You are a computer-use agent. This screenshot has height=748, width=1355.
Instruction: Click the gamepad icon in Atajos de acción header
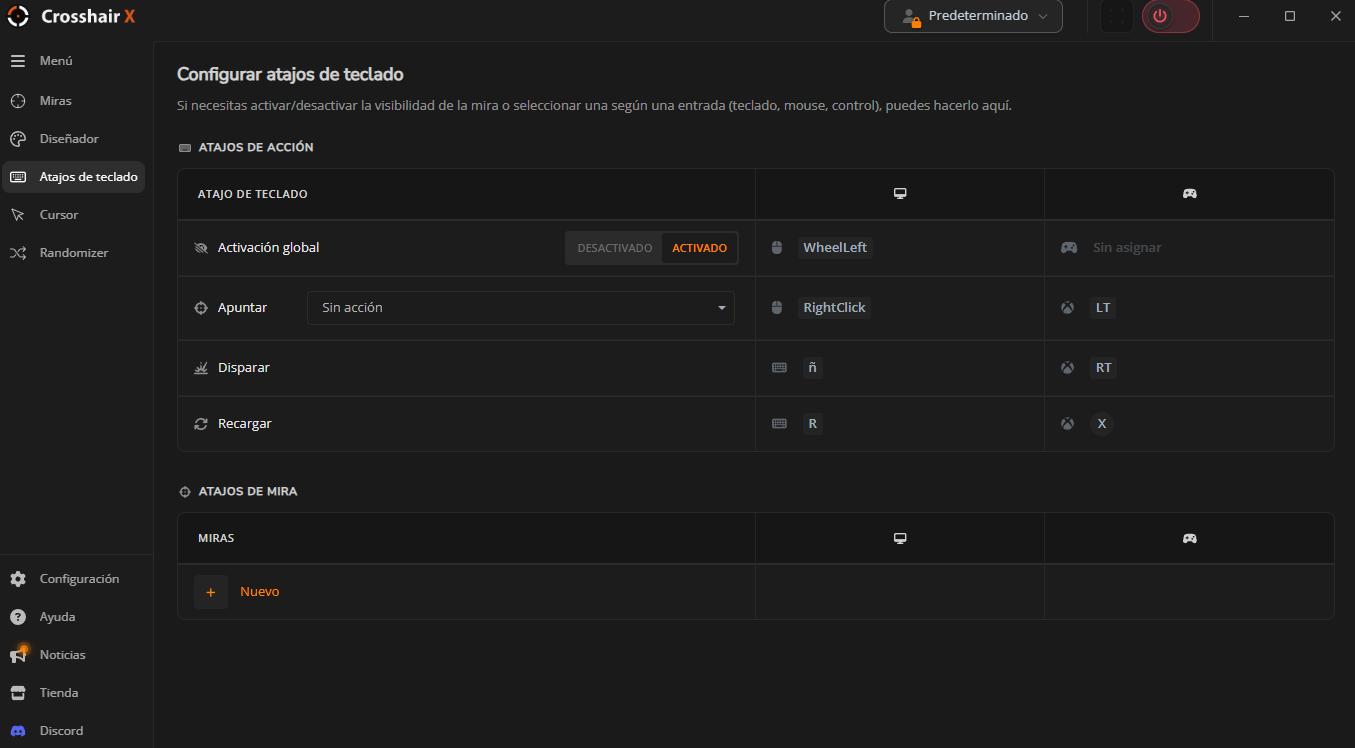point(1190,194)
